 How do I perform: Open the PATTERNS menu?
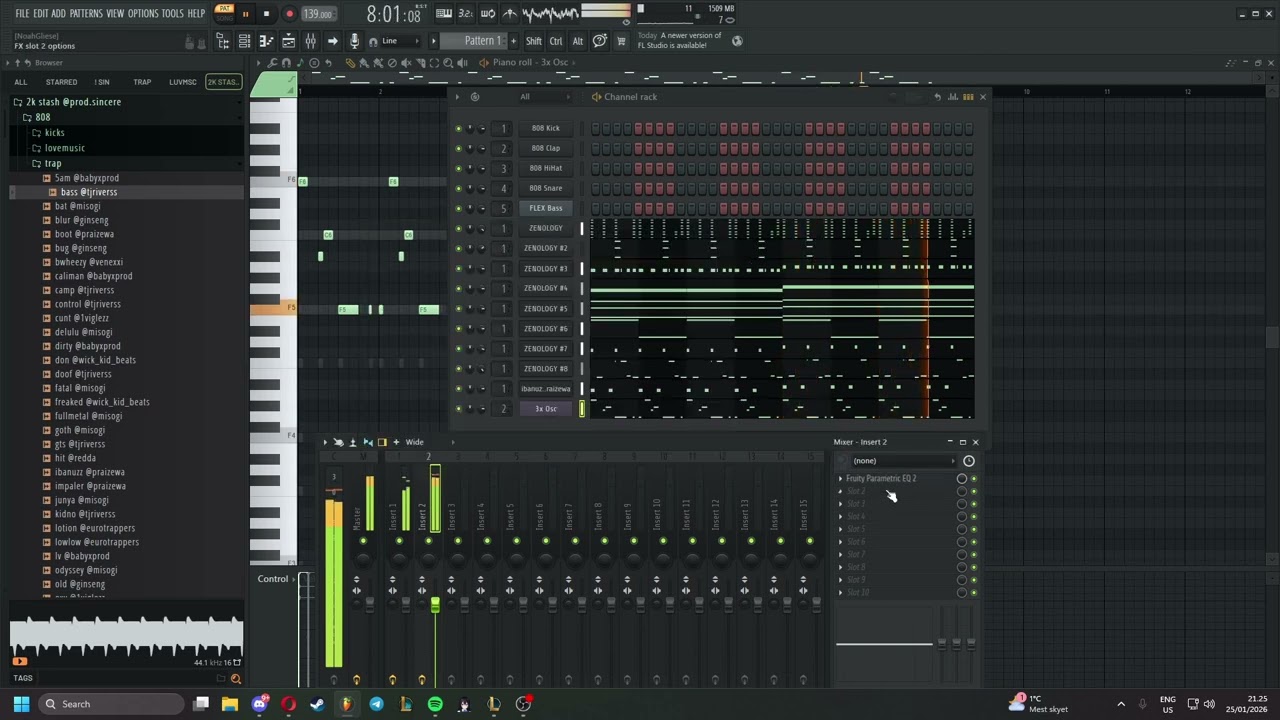tap(86, 14)
